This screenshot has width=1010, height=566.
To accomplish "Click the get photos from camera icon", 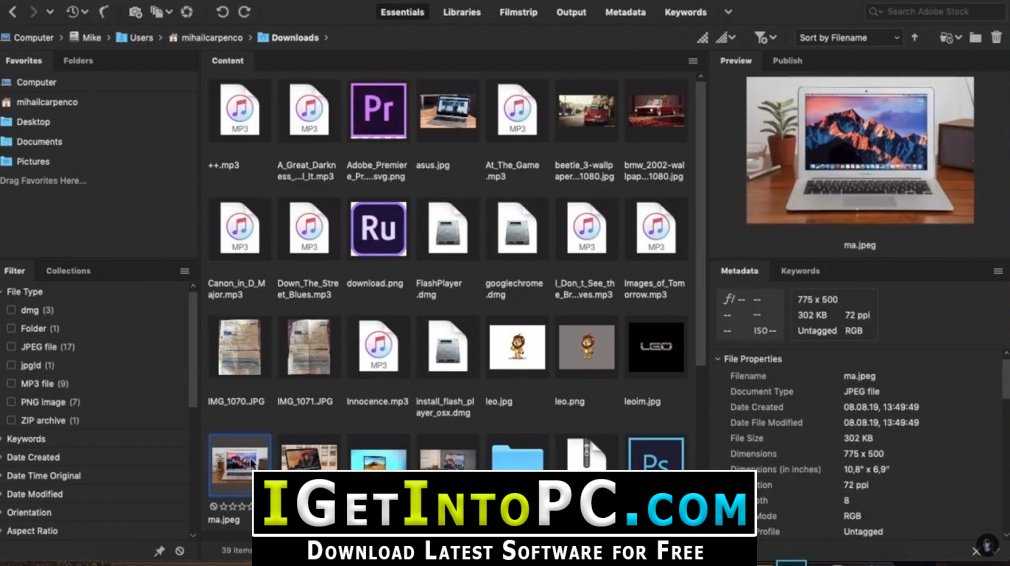I will (x=135, y=12).
